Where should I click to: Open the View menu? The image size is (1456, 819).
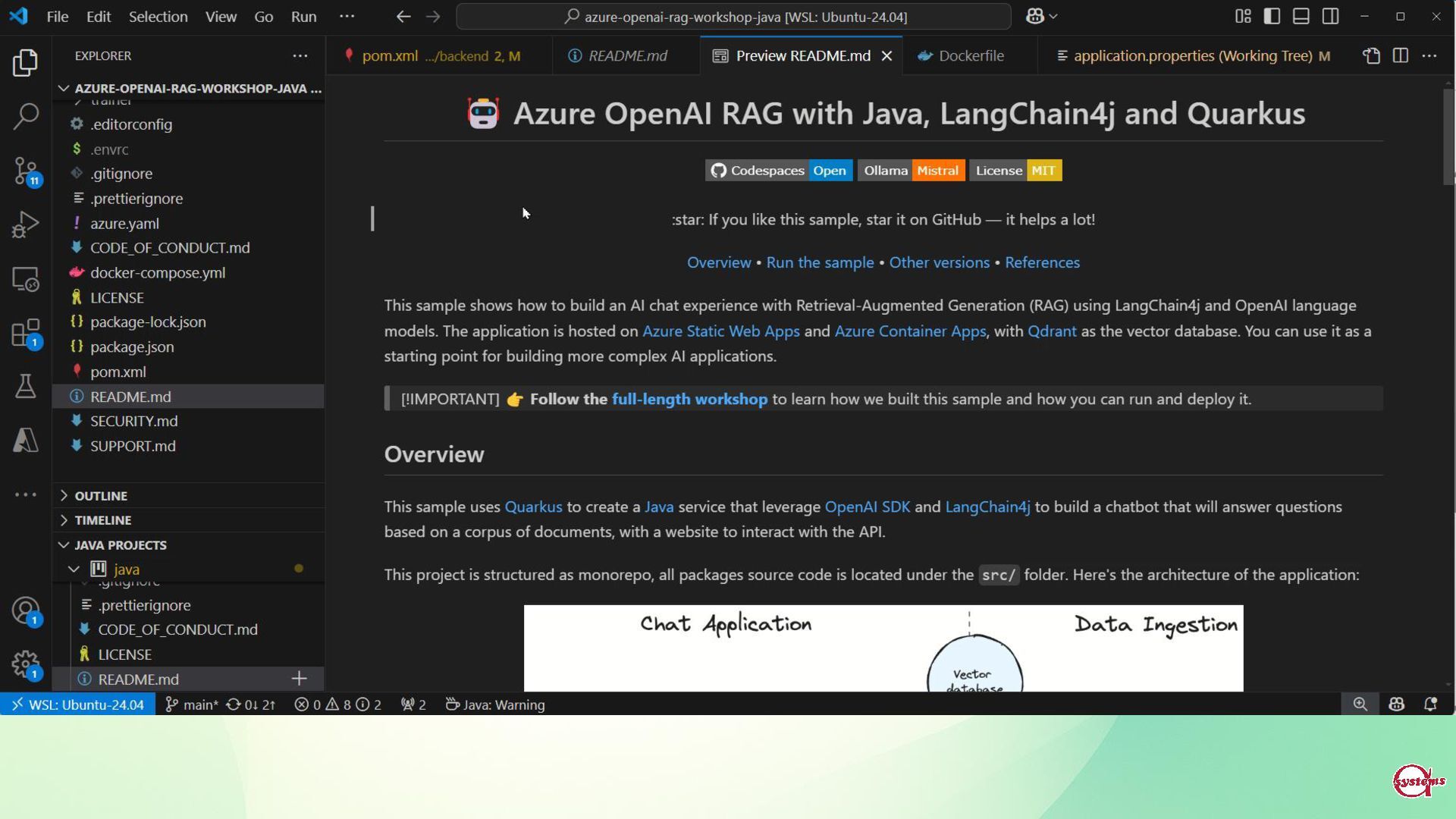pos(221,17)
